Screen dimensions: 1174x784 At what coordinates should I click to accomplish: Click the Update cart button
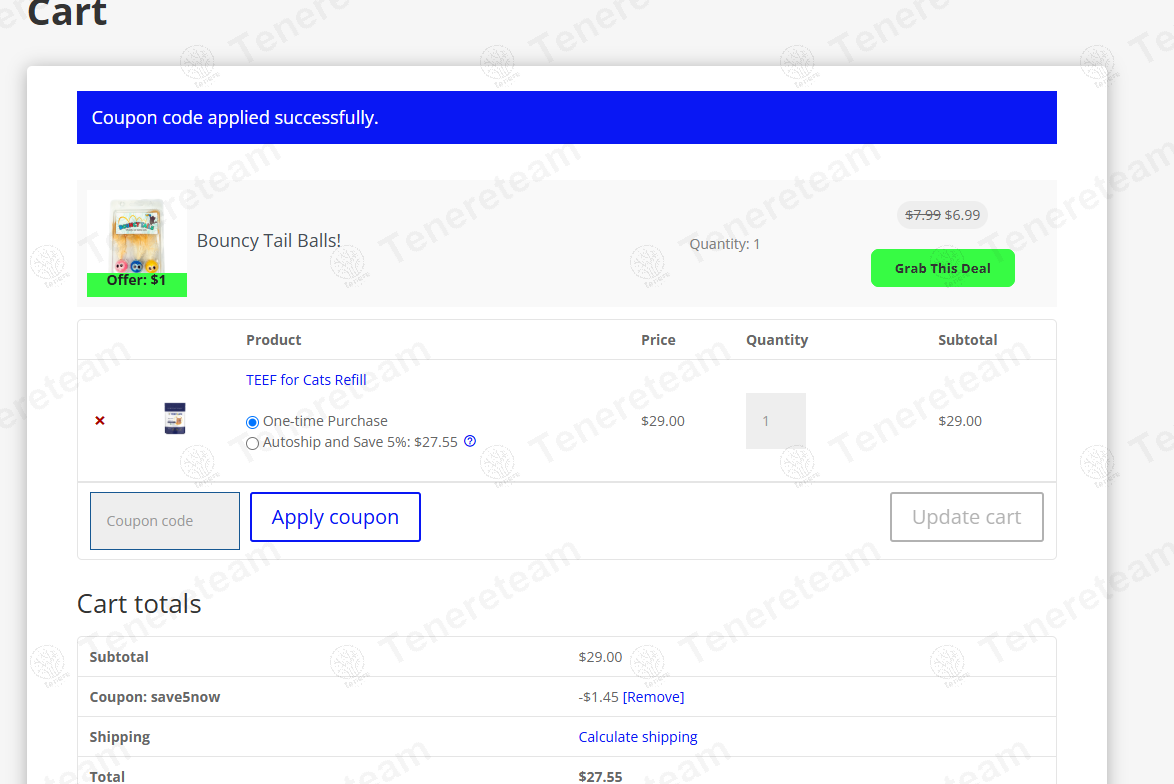(966, 517)
